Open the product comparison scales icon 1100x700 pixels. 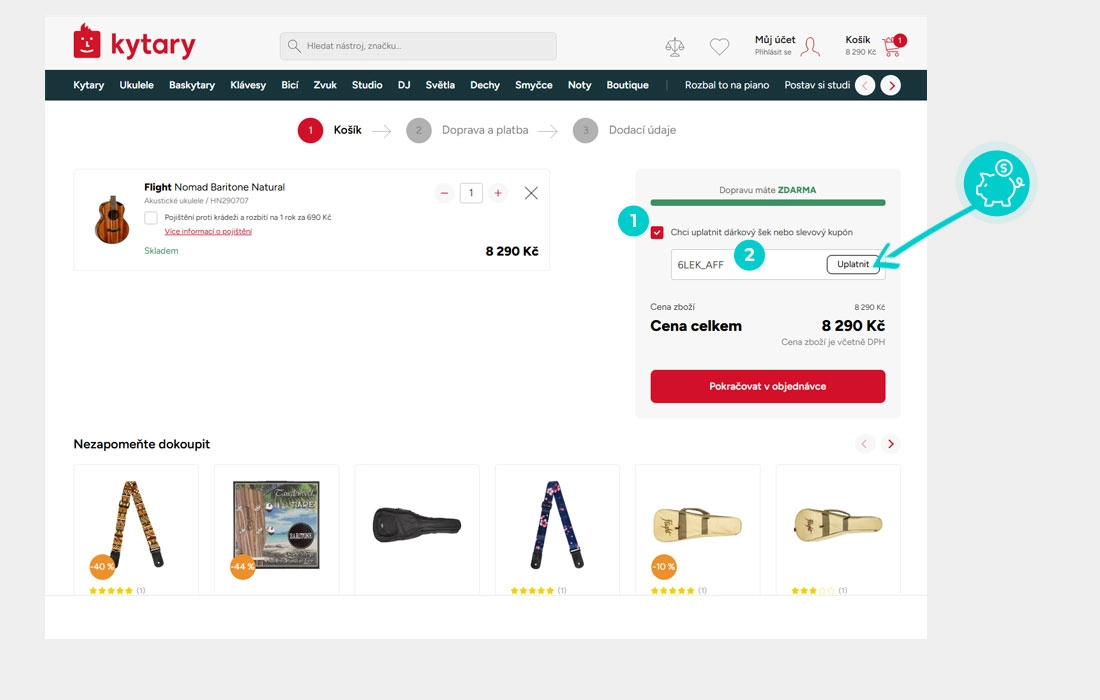(x=674, y=47)
